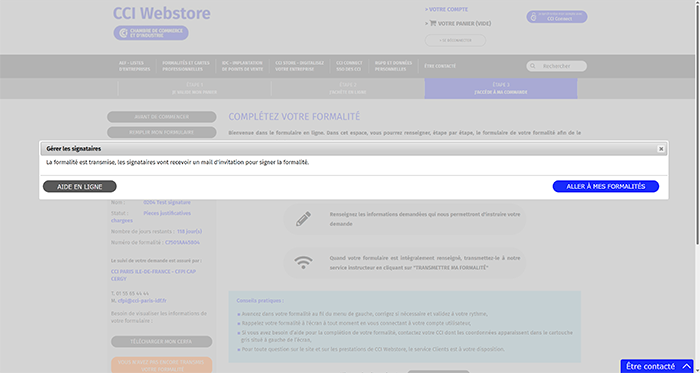The image size is (700, 373).
Task: Select Étape 3 J'accède à ma commande
Action: (501, 88)
